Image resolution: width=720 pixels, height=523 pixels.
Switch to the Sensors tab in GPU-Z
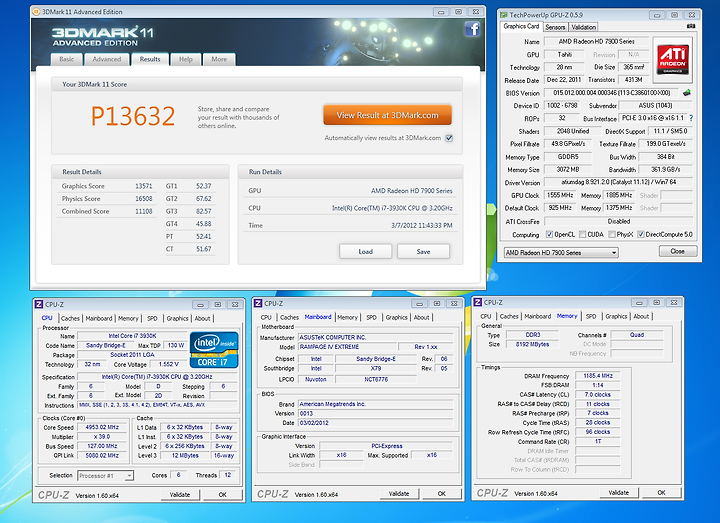(x=555, y=27)
